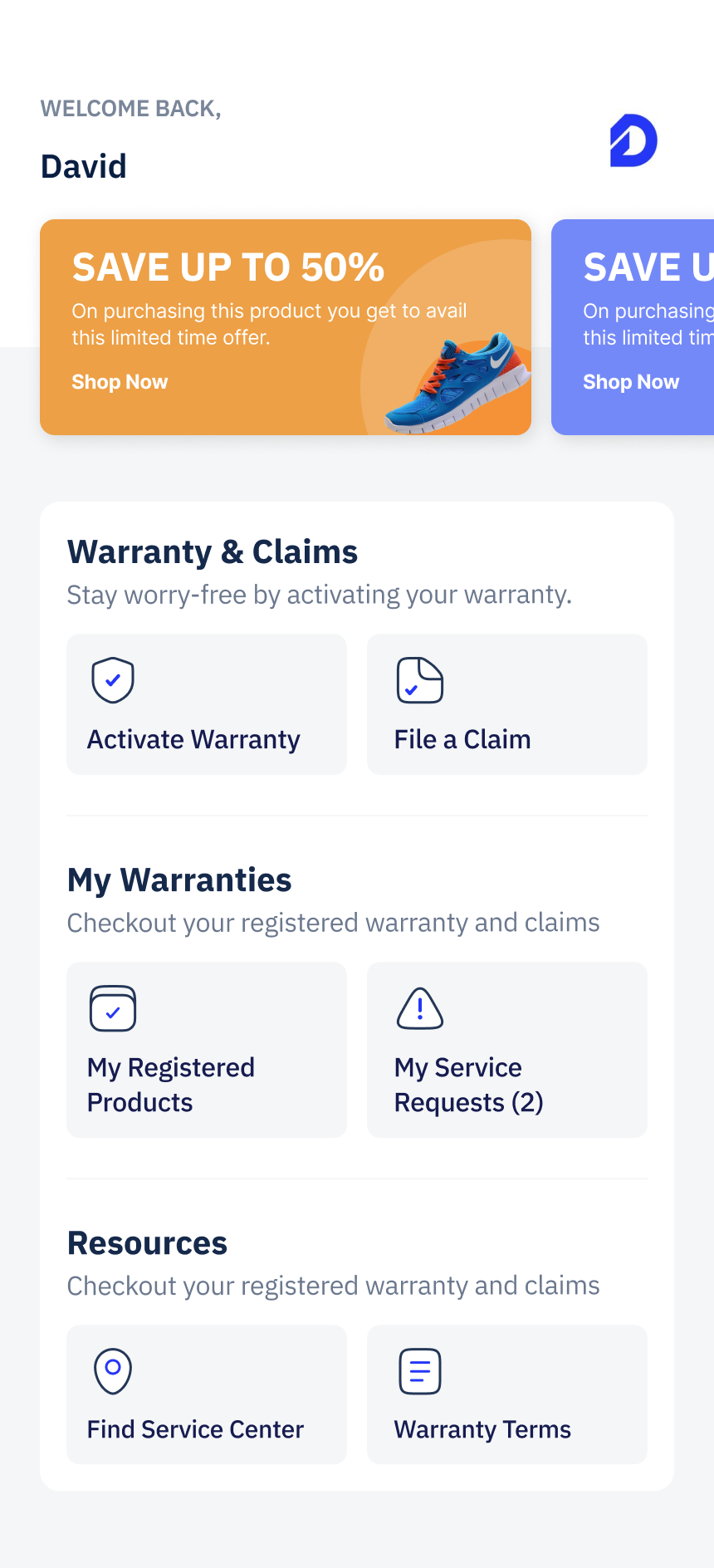This screenshot has height=1568, width=714.
Task: Open My Registered Products label
Action: coord(171,1085)
